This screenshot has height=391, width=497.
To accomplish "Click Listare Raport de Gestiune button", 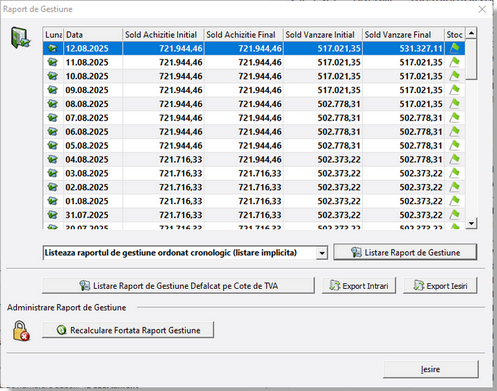I will (405, 252).
